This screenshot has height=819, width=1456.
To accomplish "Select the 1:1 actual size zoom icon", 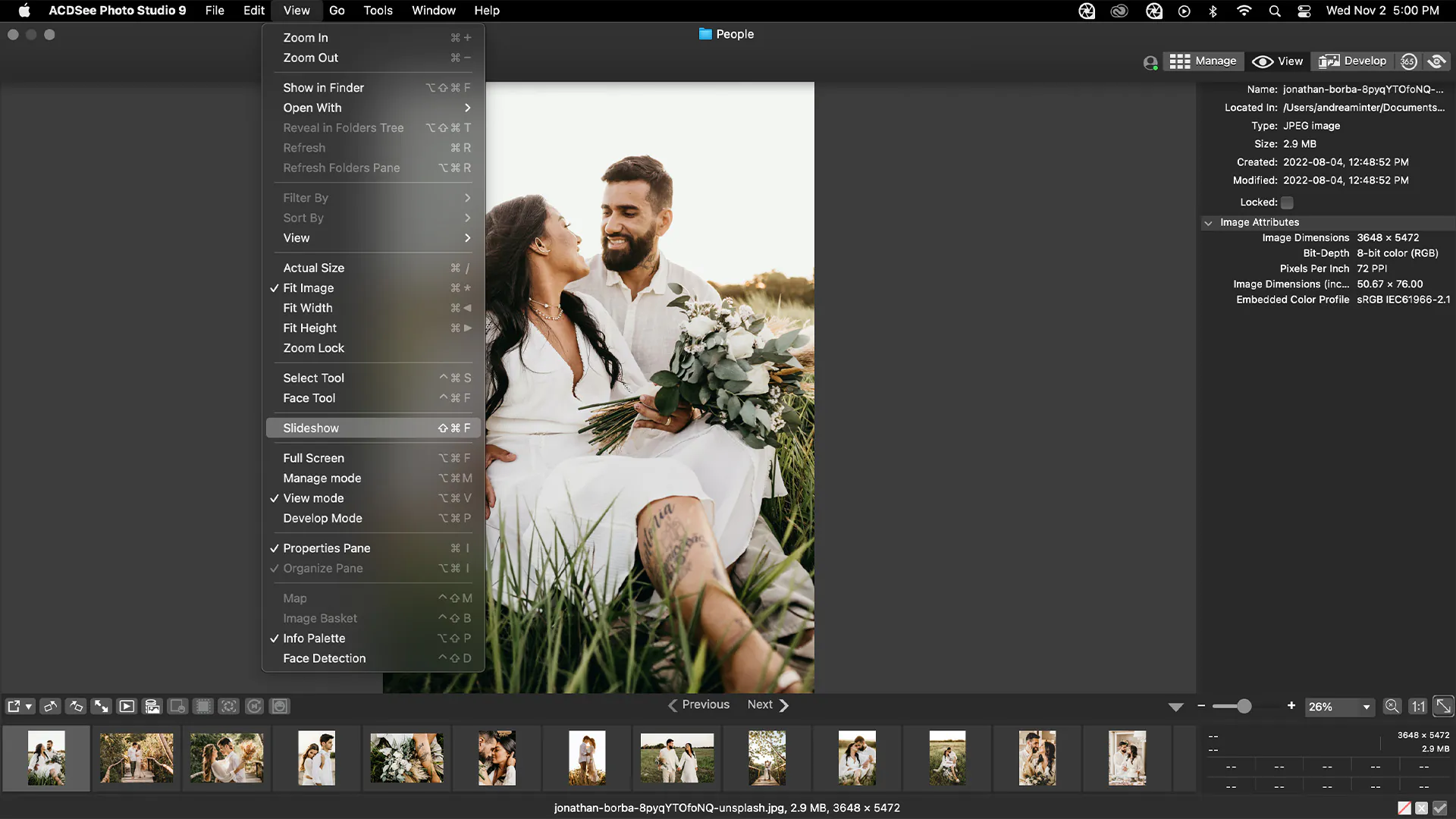I will [1417, 706].
